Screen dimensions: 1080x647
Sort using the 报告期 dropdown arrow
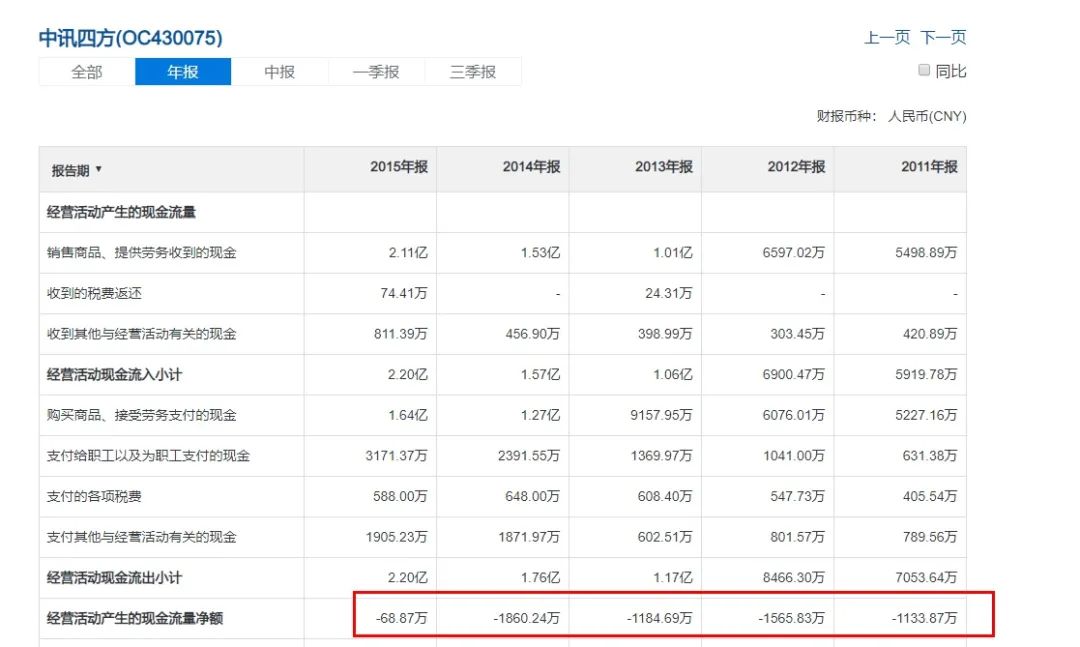click(x=98, y=169)
